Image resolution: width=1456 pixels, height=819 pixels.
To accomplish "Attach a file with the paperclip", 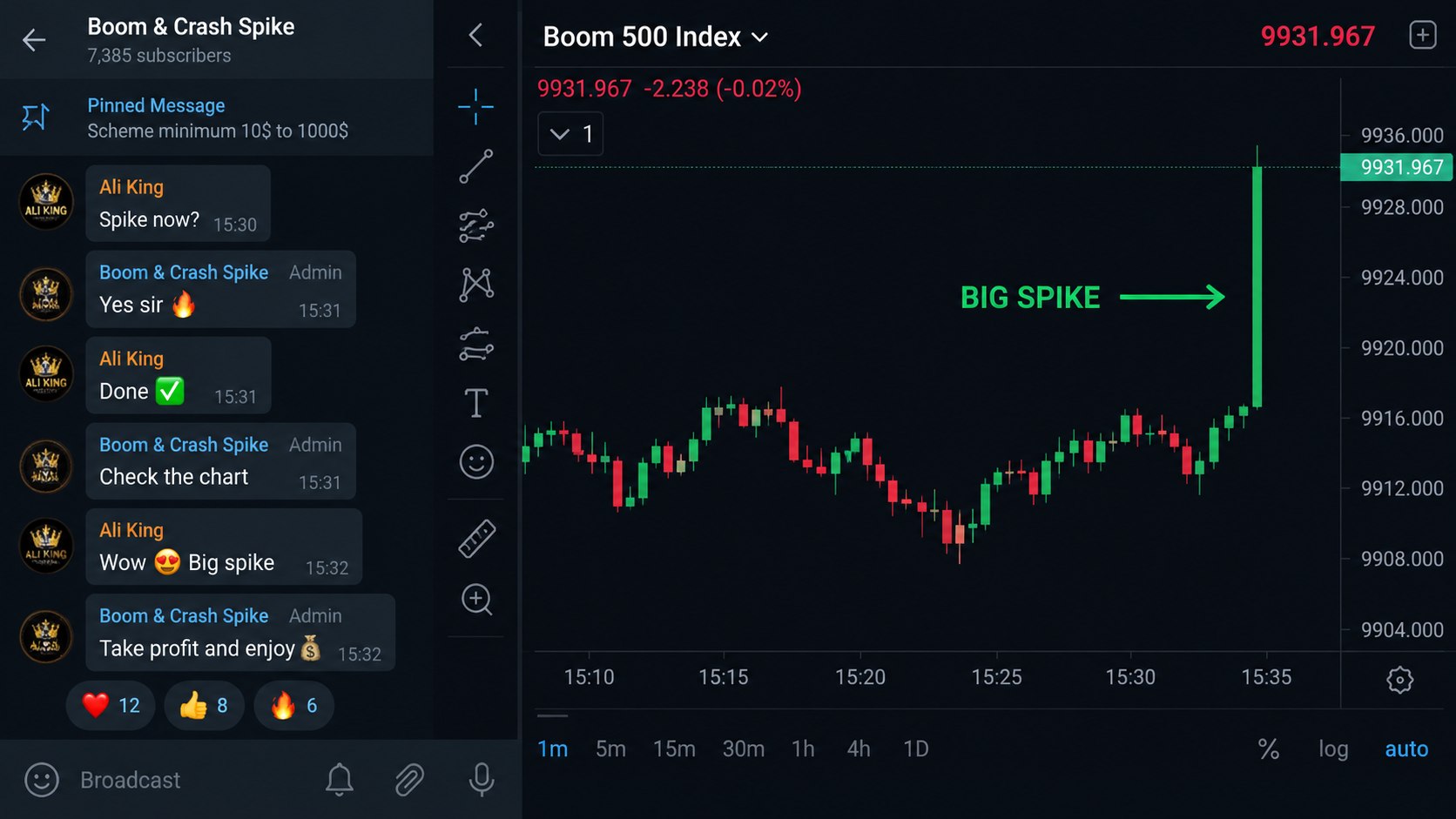I will (x=409, y=780).
